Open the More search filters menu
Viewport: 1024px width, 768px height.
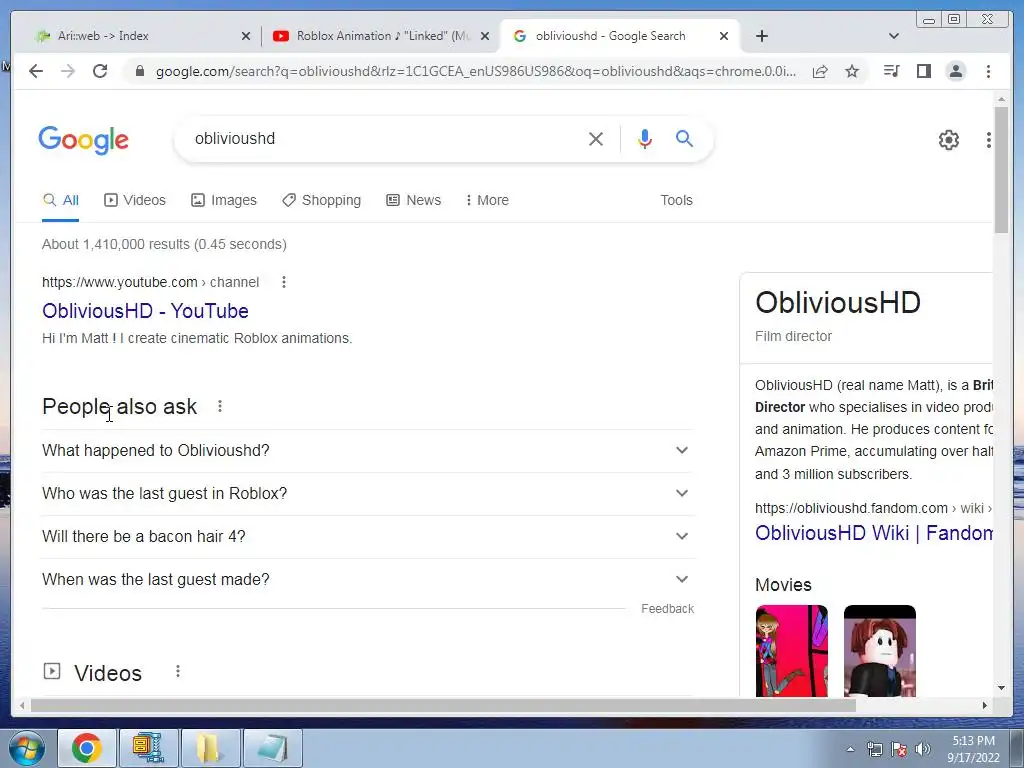tap(487, 200)
